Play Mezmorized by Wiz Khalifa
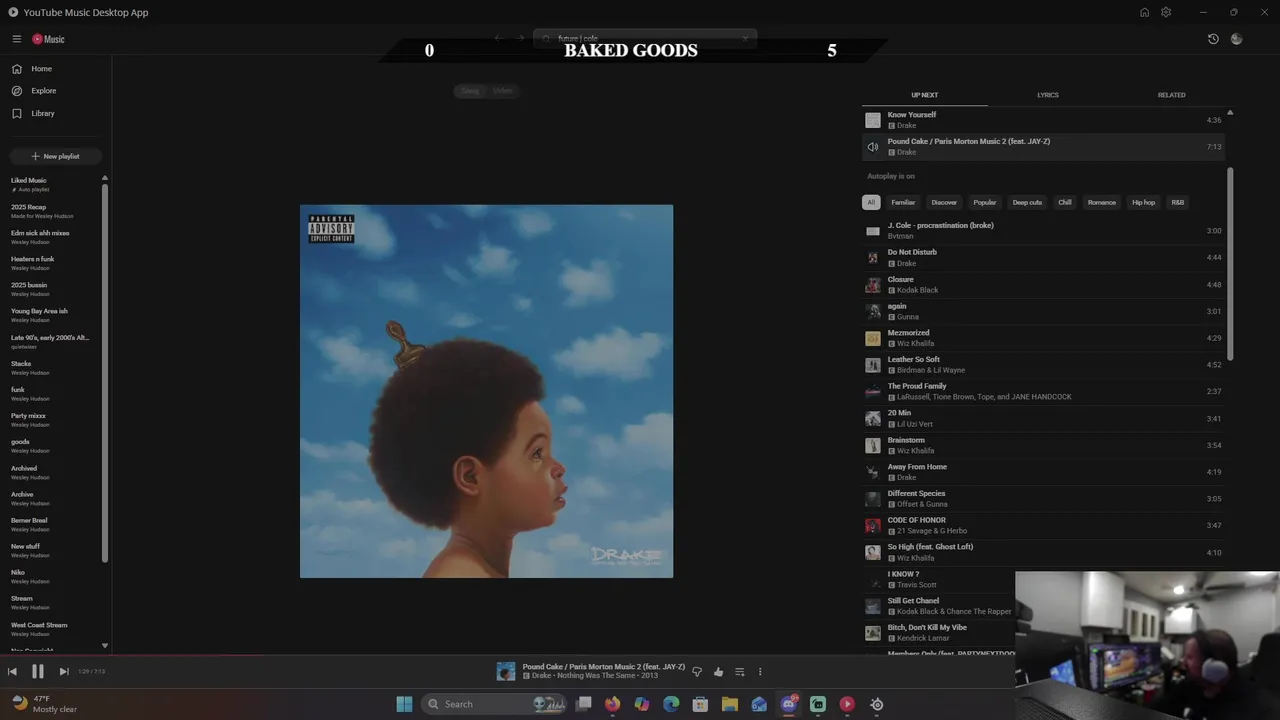The height and width of the screenshot is (720, 1280). tap(1044, 338)
